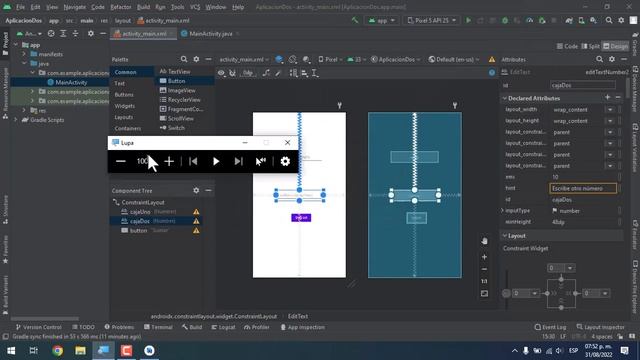The image size is (640, 360).
Task: Minimize the Palette panel
Action: [208, 59]
